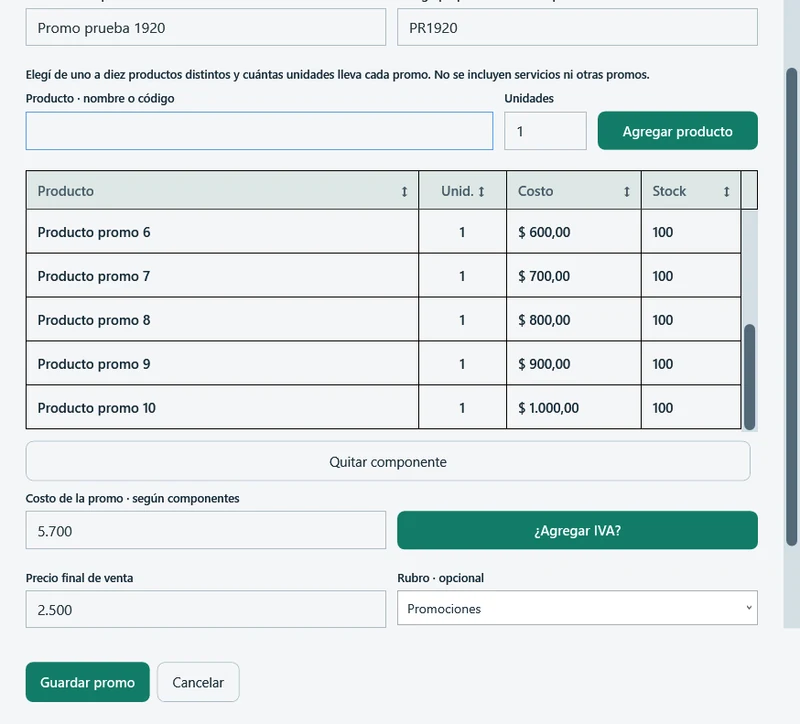Image resolution: width=800 pixels, height=724 pixels.
Task: Click the Costo de la promo field
Action: click(206, 531)
